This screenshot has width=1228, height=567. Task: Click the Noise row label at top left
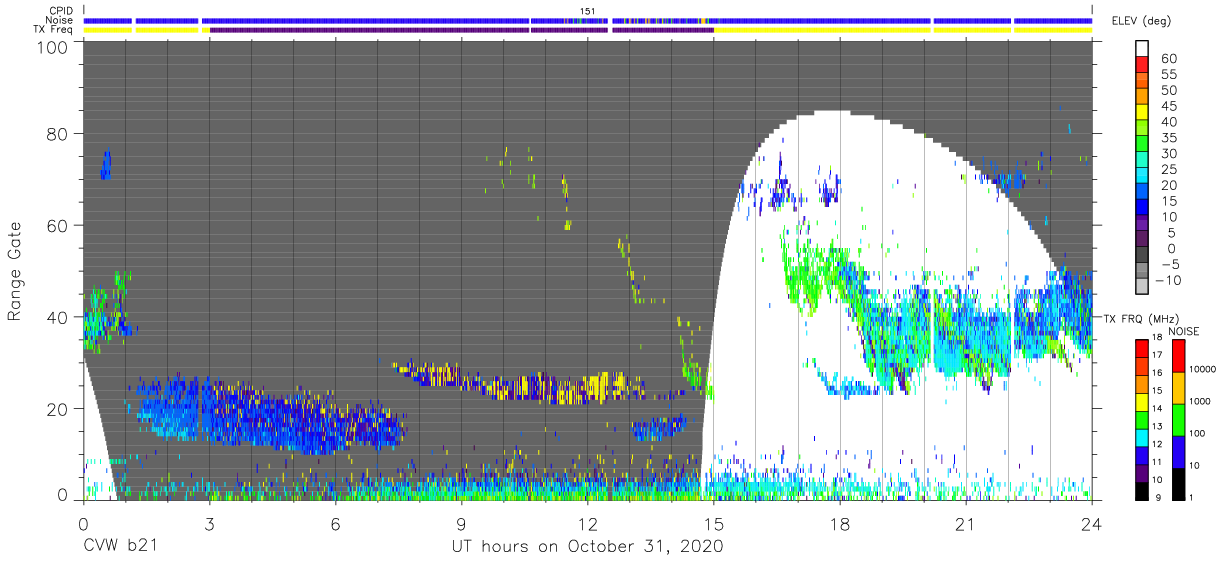click(61, 20)
